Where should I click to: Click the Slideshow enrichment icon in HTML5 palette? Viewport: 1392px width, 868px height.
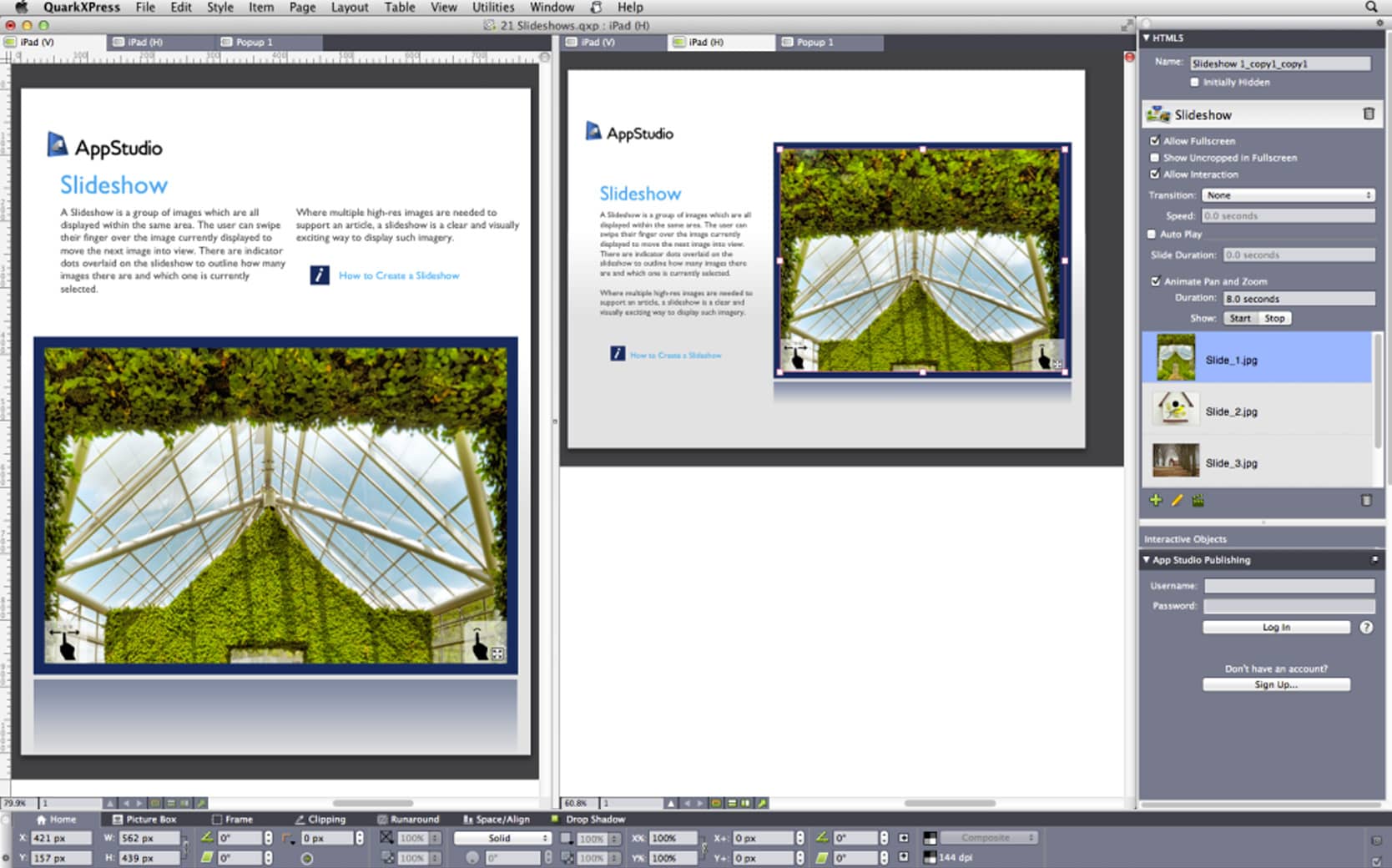click(x=1158, y=114)
